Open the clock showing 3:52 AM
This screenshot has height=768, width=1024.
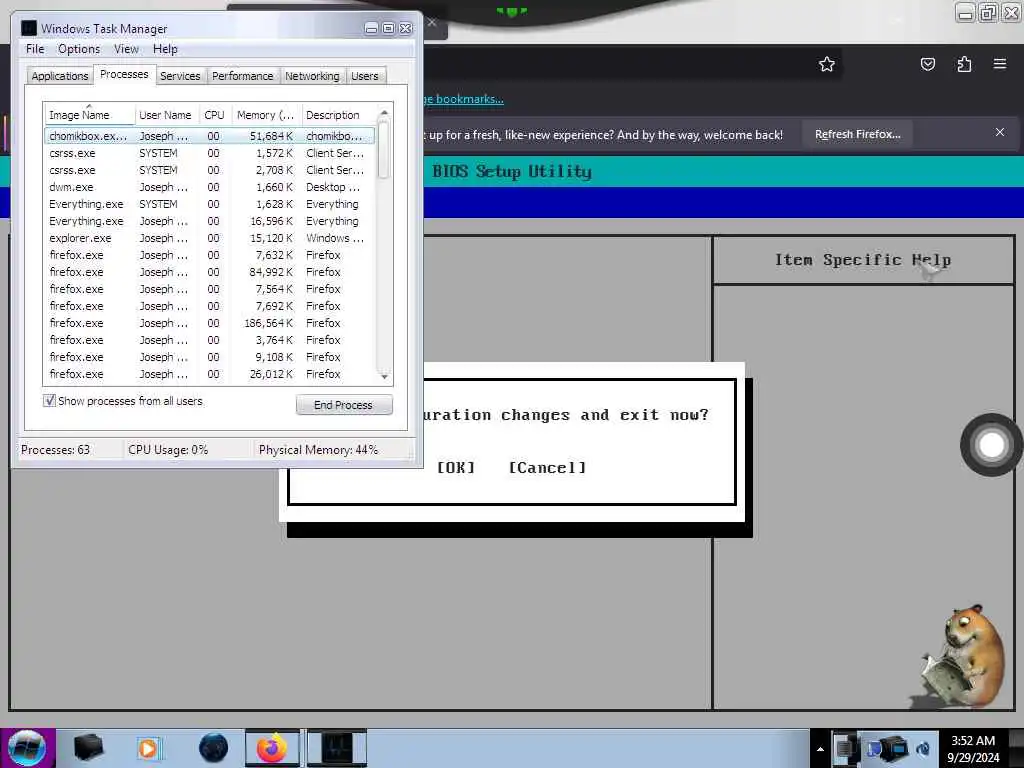pyautogui.click(x=973, y=748)
